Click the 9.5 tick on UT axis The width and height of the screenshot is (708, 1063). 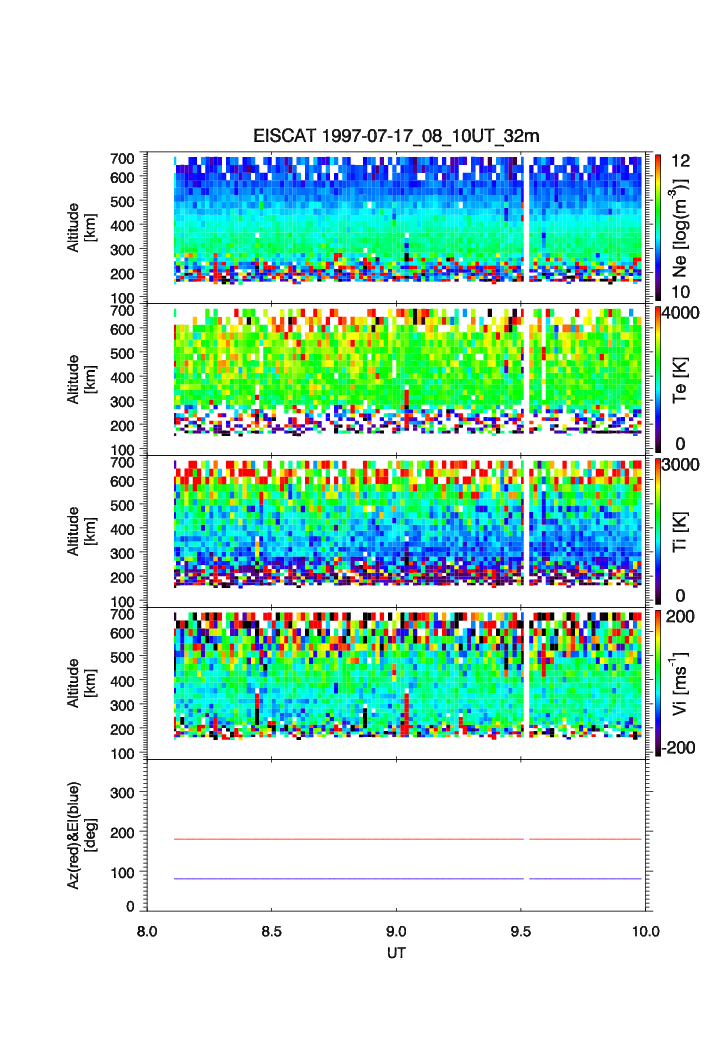(x=521, y=931)
